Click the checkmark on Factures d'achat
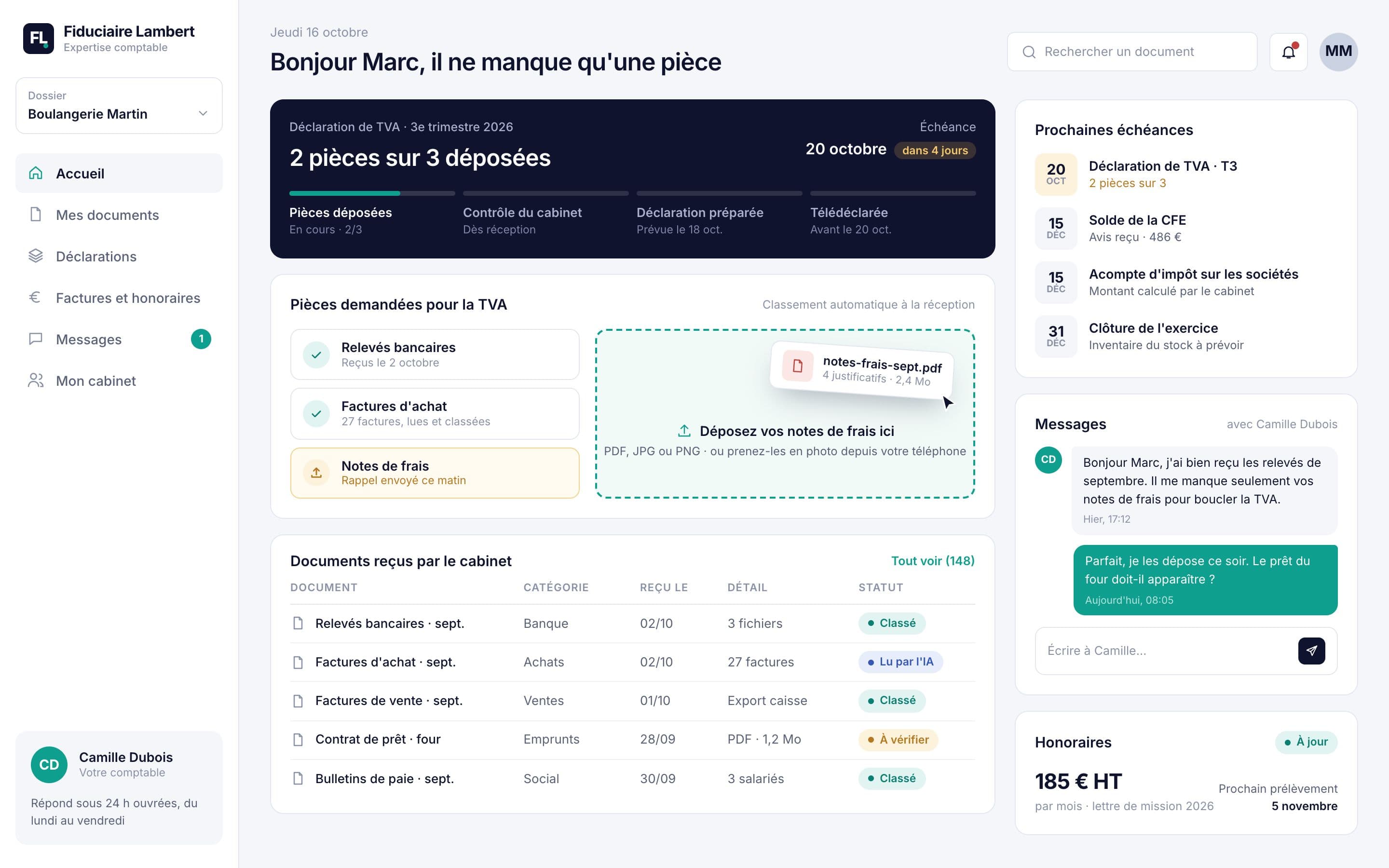Viewport: 1389px width, 868px height. click(x=316, y=414)
